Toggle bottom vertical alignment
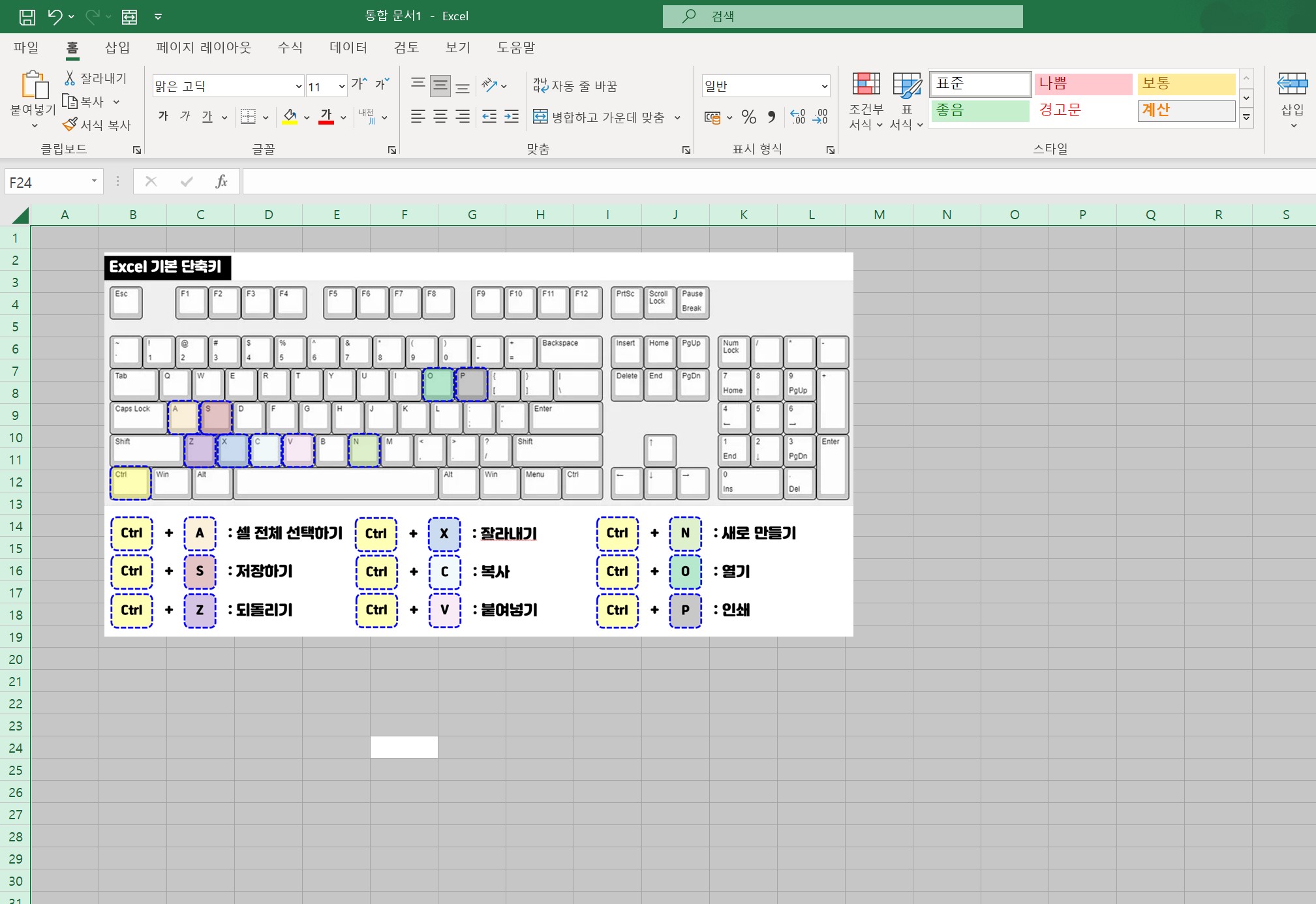Screen dimensions: 1316x904 (x=463, y=86)
